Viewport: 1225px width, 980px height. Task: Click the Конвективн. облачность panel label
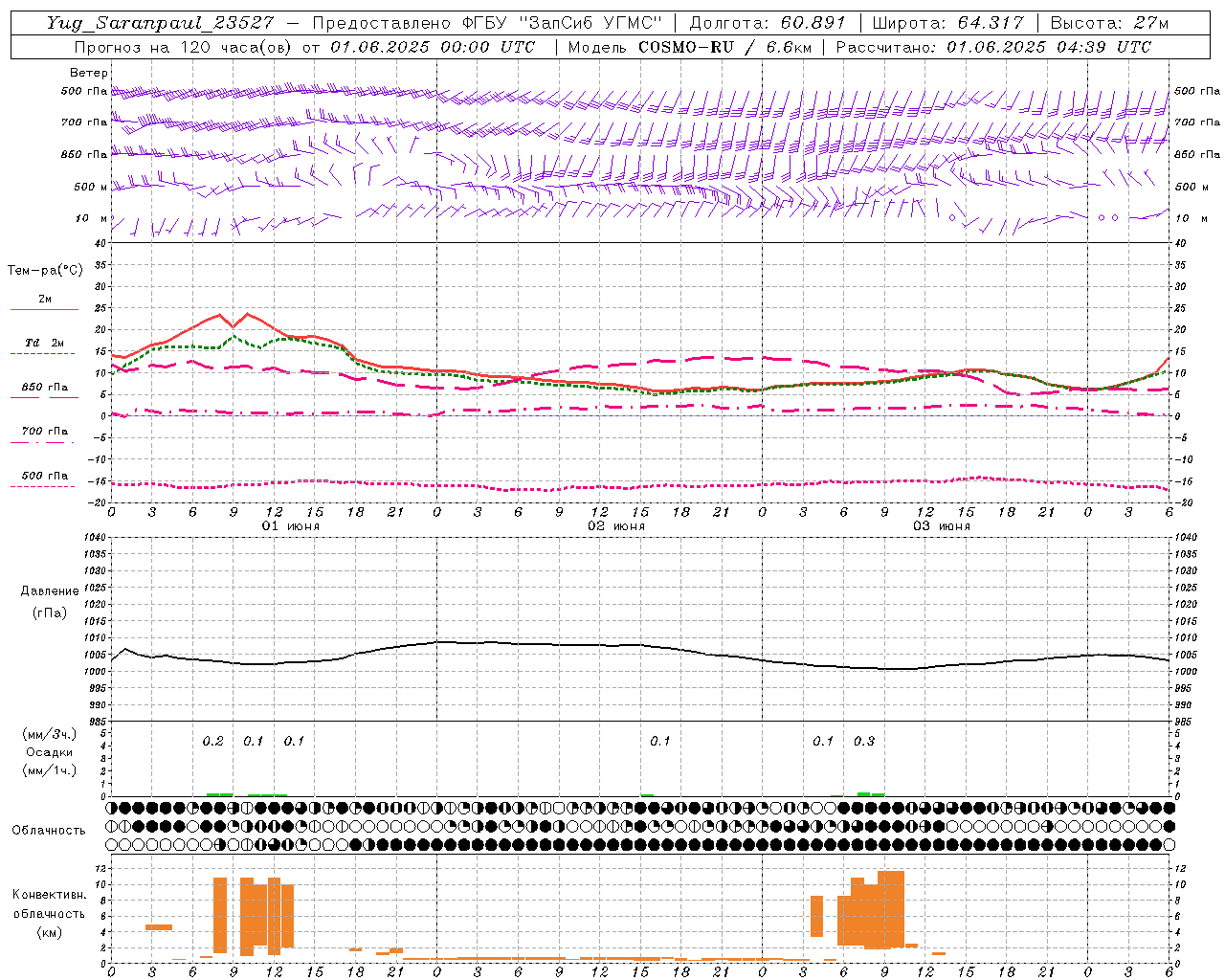(x=49, y=903)
